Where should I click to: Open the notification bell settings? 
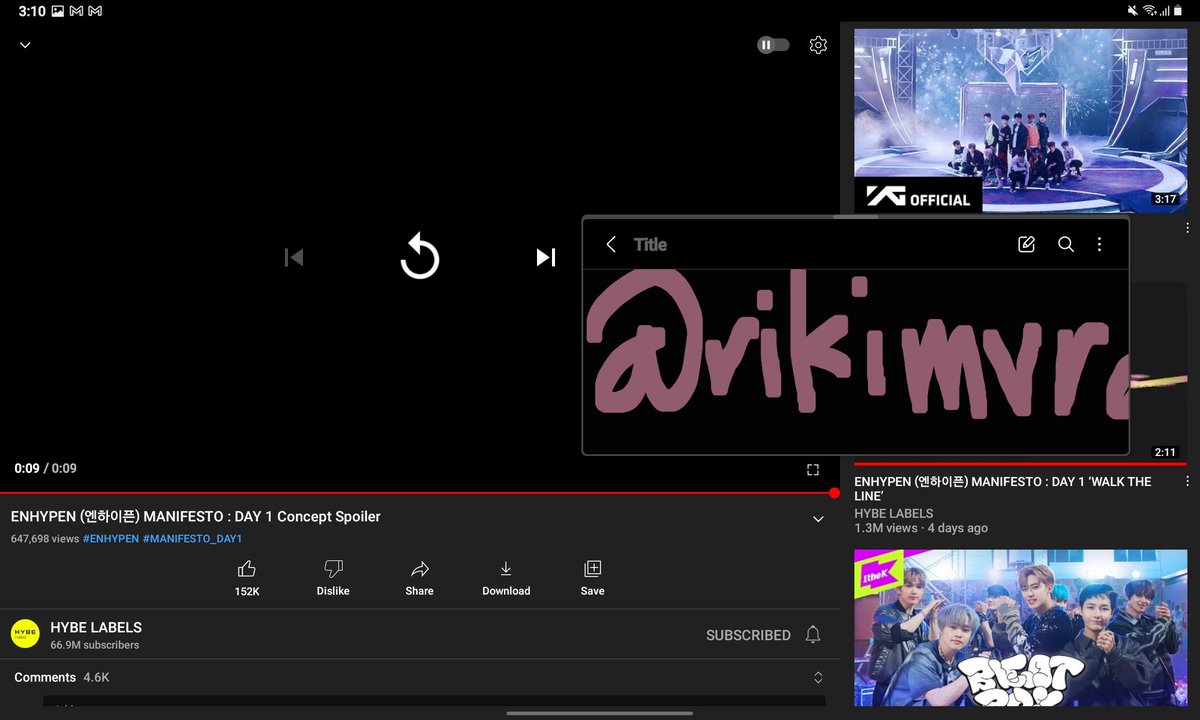(813, 635)
